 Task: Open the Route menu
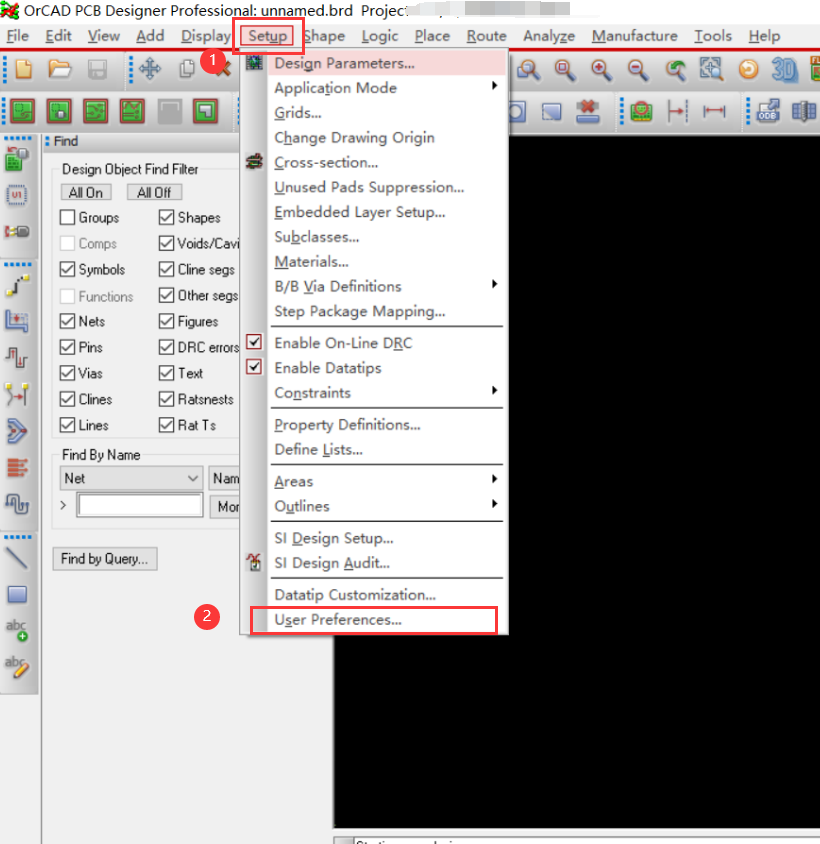[486, 36]
